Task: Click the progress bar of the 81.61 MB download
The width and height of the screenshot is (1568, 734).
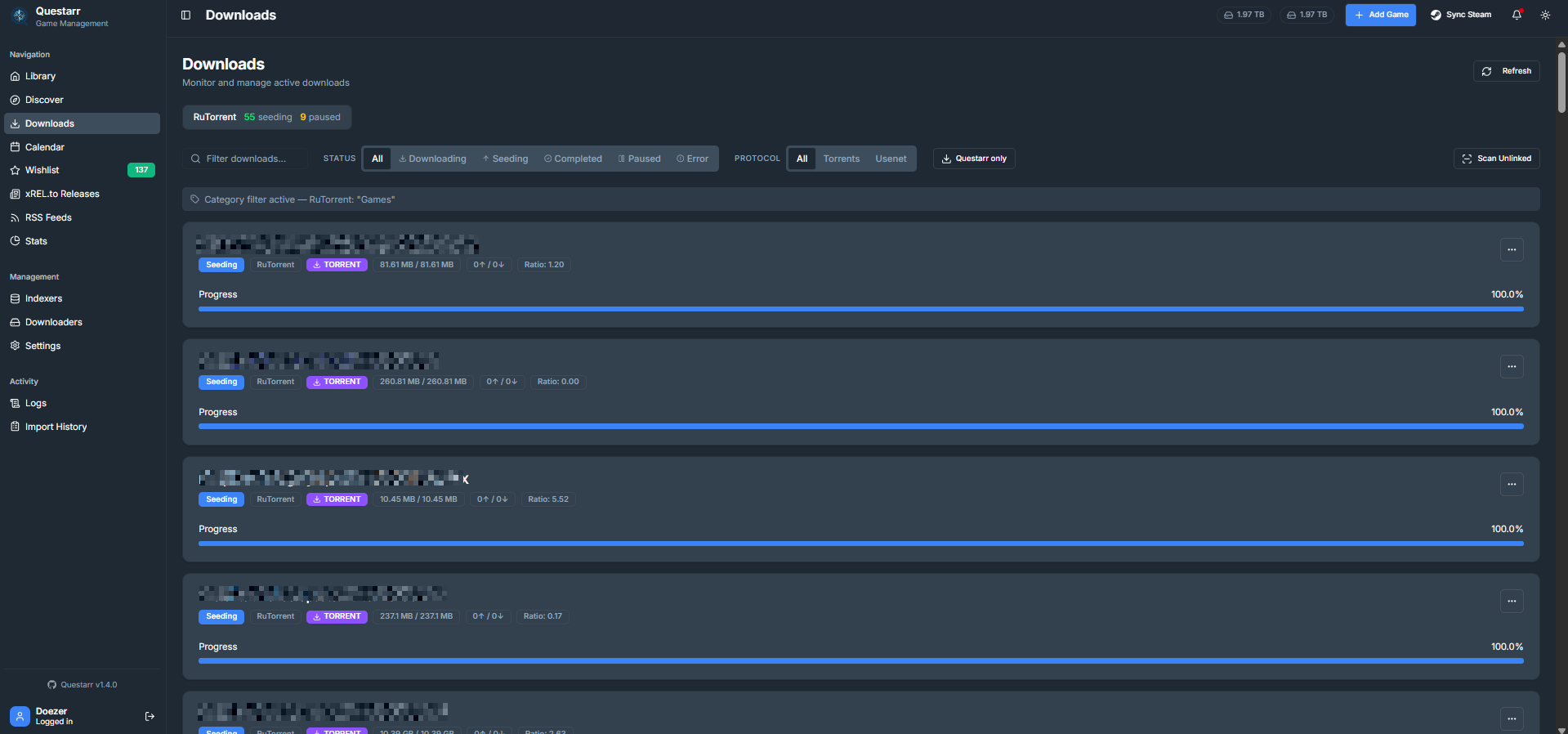Action: click(861, 309)
